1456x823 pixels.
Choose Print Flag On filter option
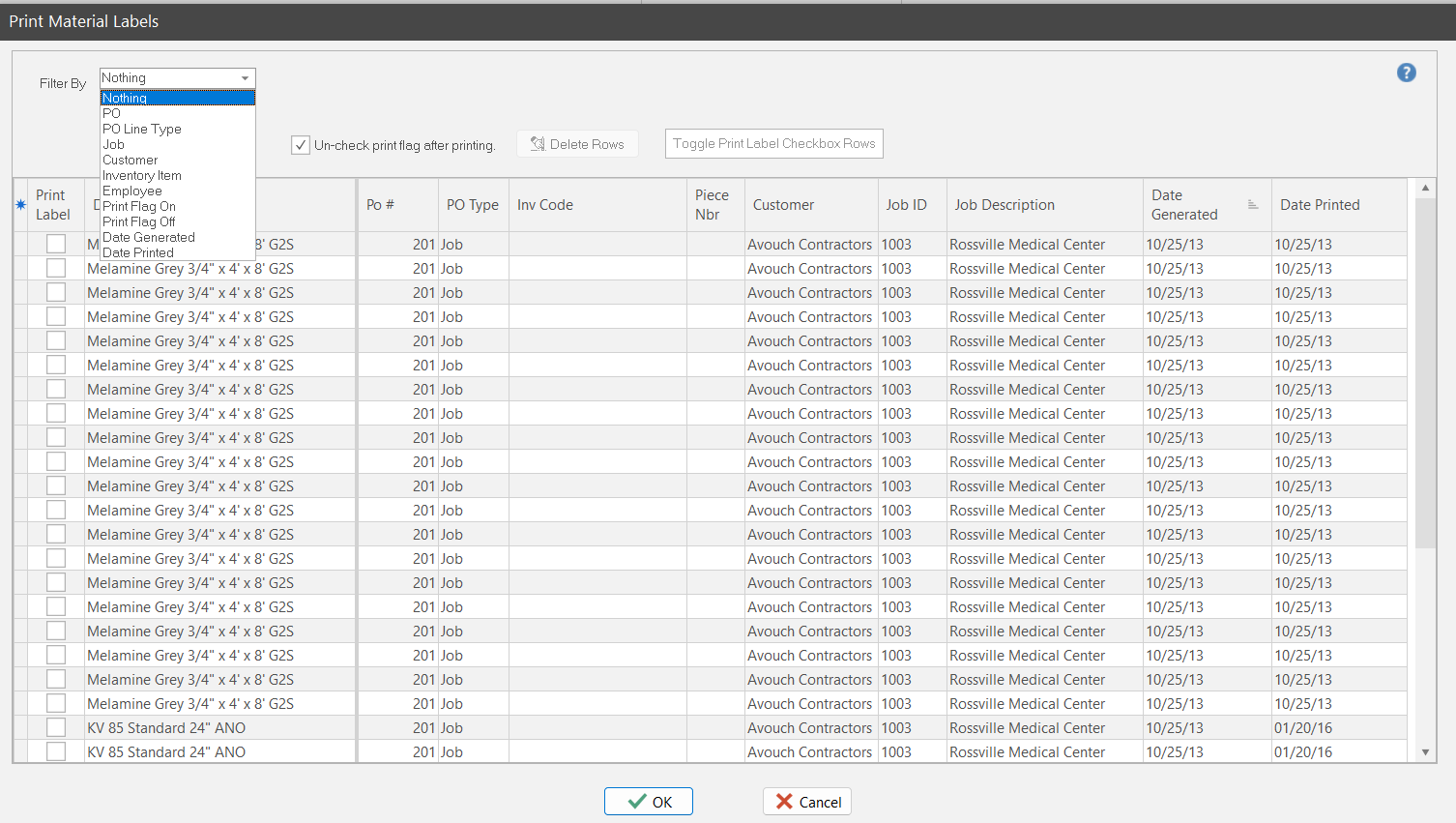(139, 206)
